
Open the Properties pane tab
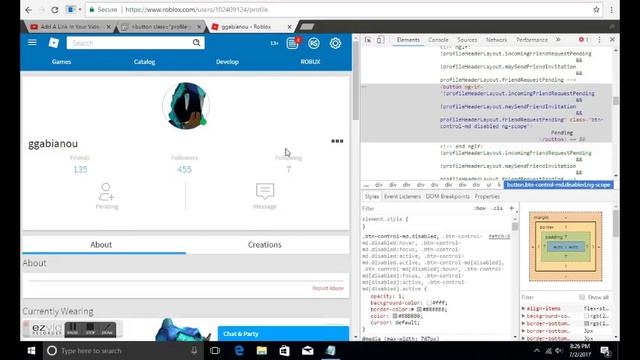[x=487, y=196]
